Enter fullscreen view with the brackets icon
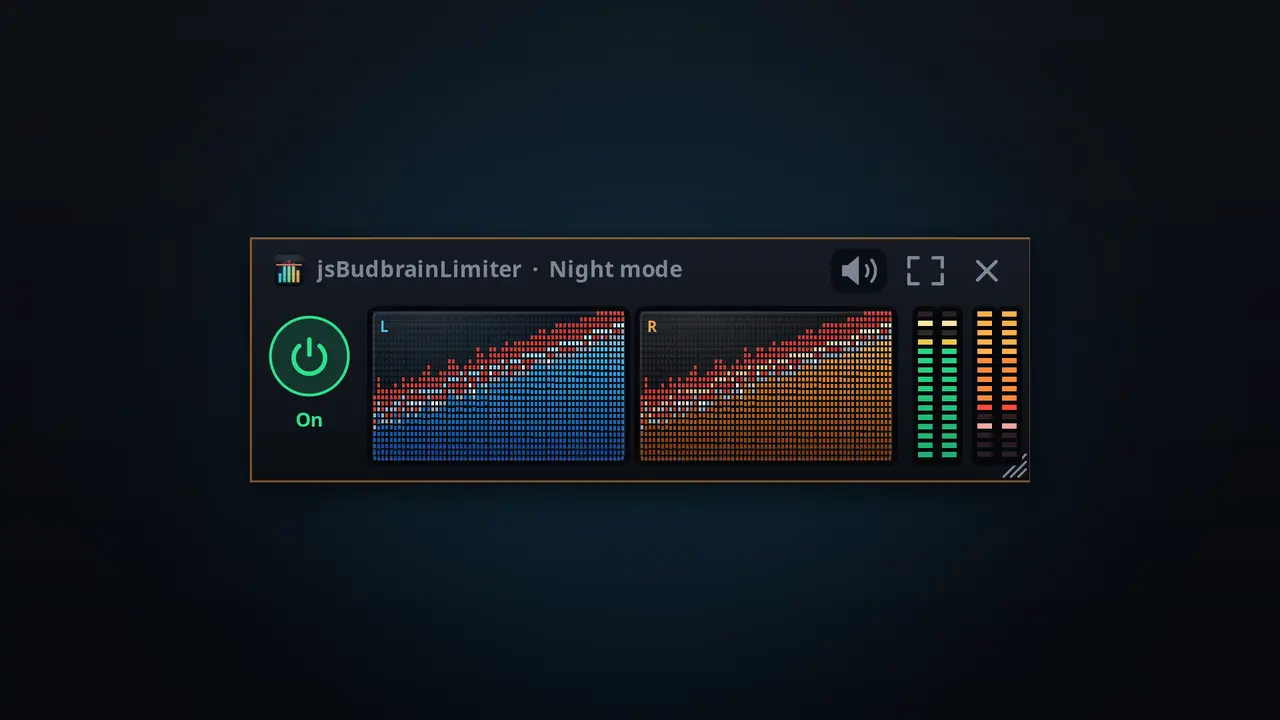 click(x=925, y=270)
